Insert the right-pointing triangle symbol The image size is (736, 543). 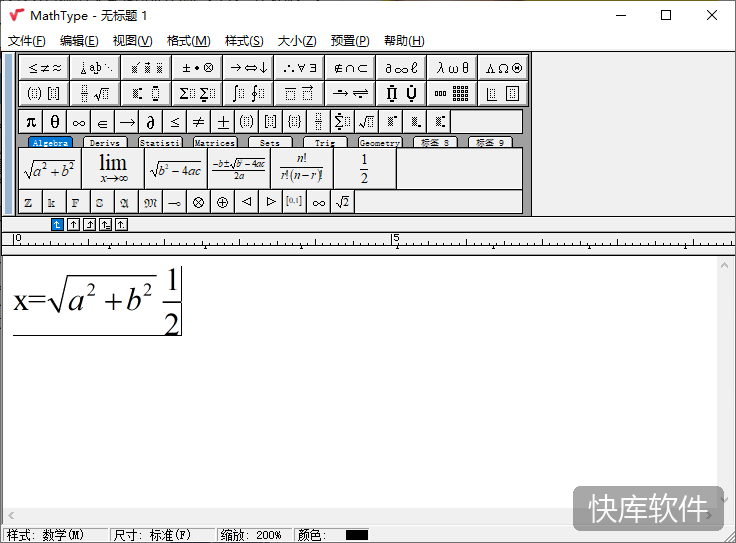(x=270, y=202)
